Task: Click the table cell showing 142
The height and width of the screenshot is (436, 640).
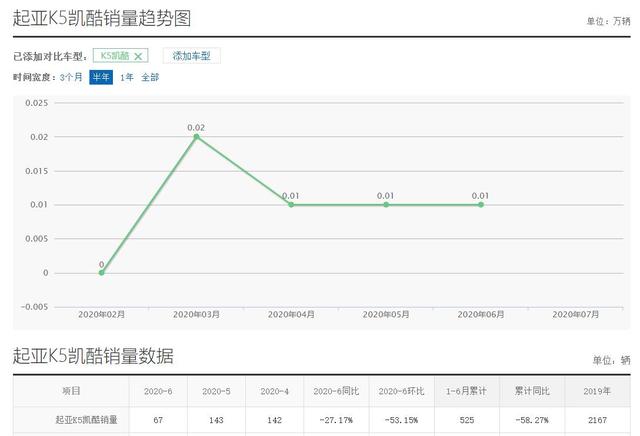Action: tap(274, 420)
